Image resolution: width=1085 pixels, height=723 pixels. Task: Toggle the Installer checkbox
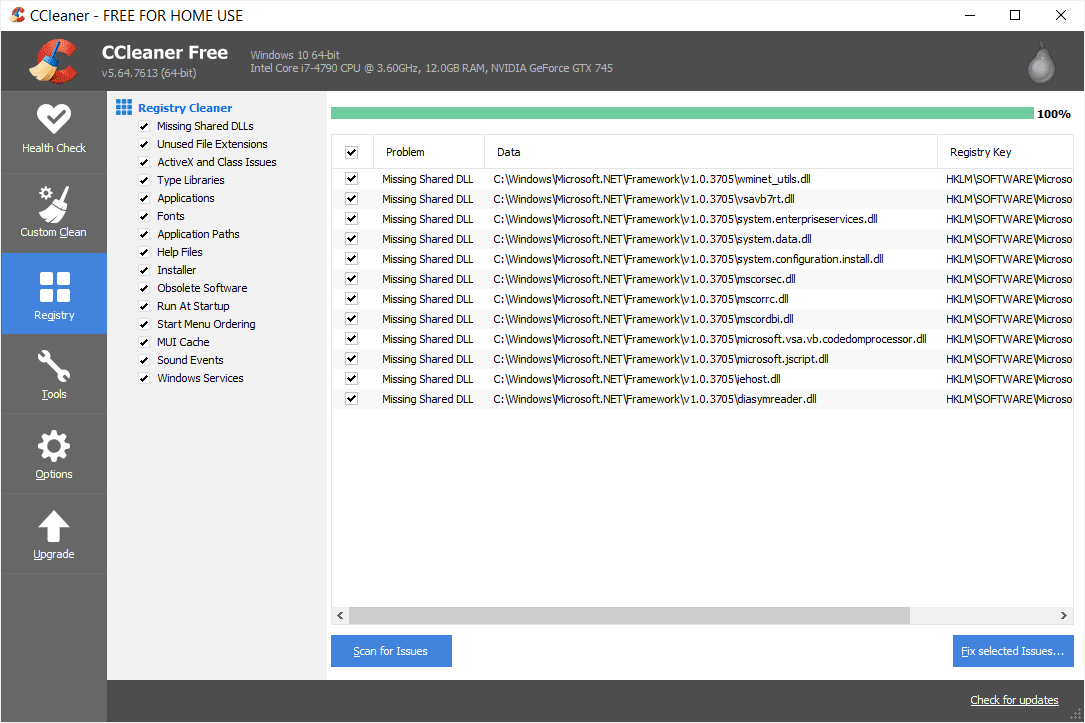pyautogui.click(x=144, y=271)
